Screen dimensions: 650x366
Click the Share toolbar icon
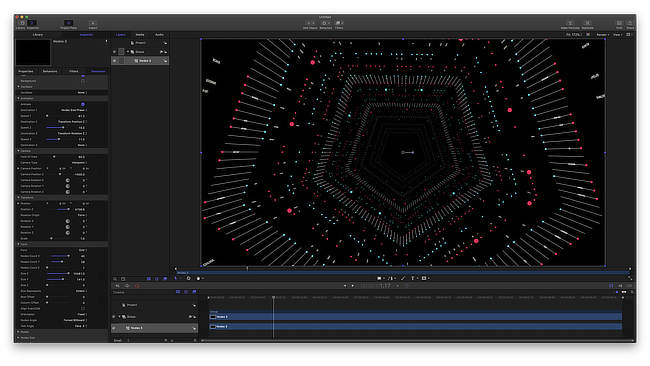point(630,24)
